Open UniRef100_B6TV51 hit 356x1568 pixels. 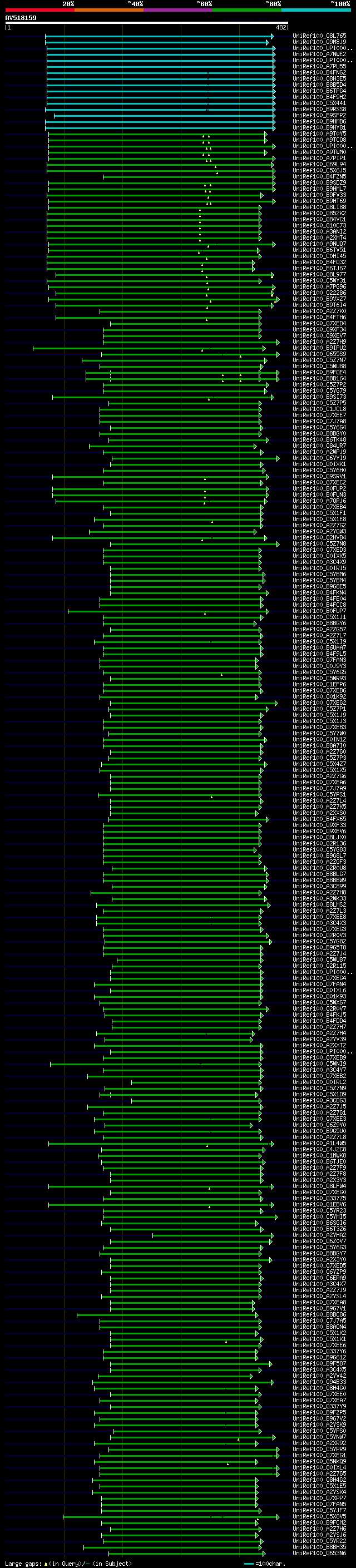click(x=319, y=250)
